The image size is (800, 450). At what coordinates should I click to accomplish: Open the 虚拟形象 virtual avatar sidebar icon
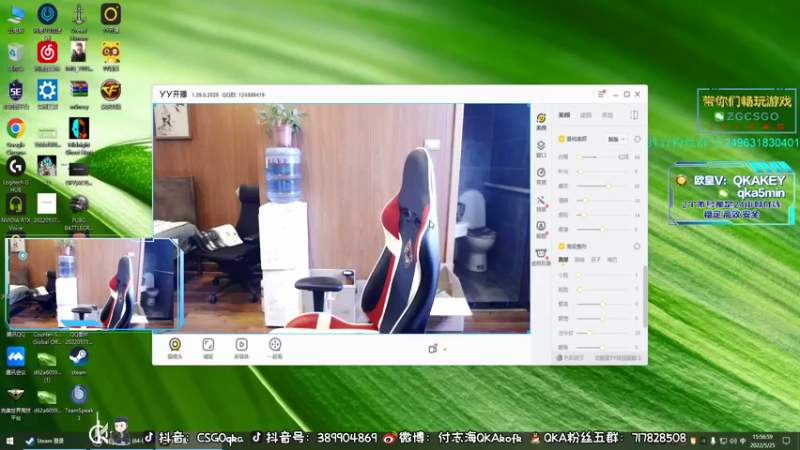541,257
